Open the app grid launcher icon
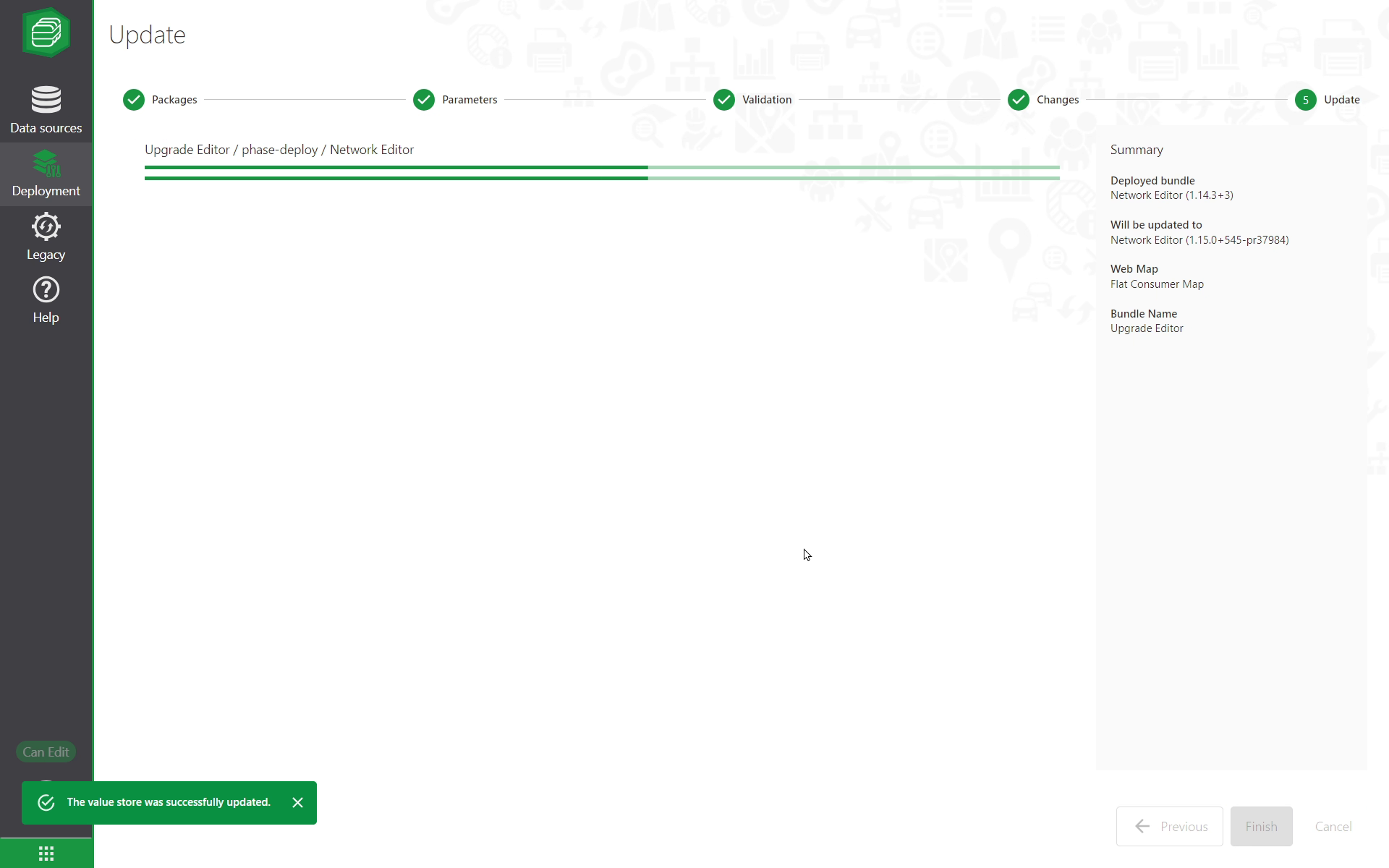 (x=46, y=854)
